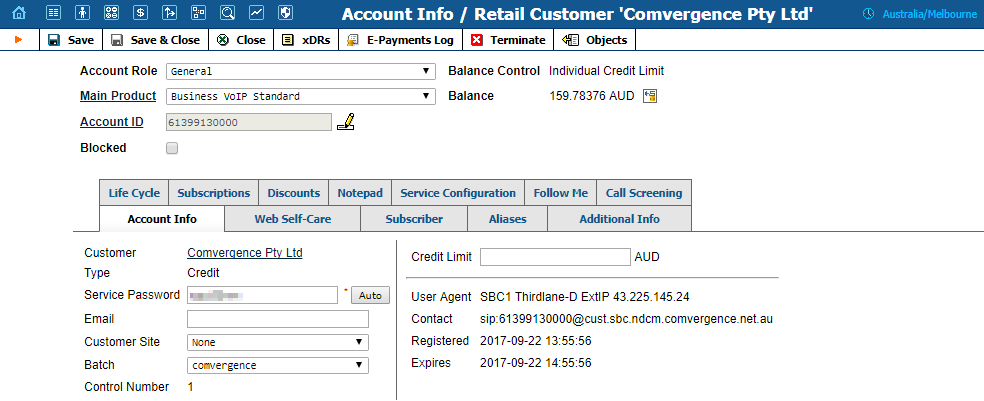Open the chart statistics icon
The height and width of the screenshot is (401, 984).
tap(257, 14)
